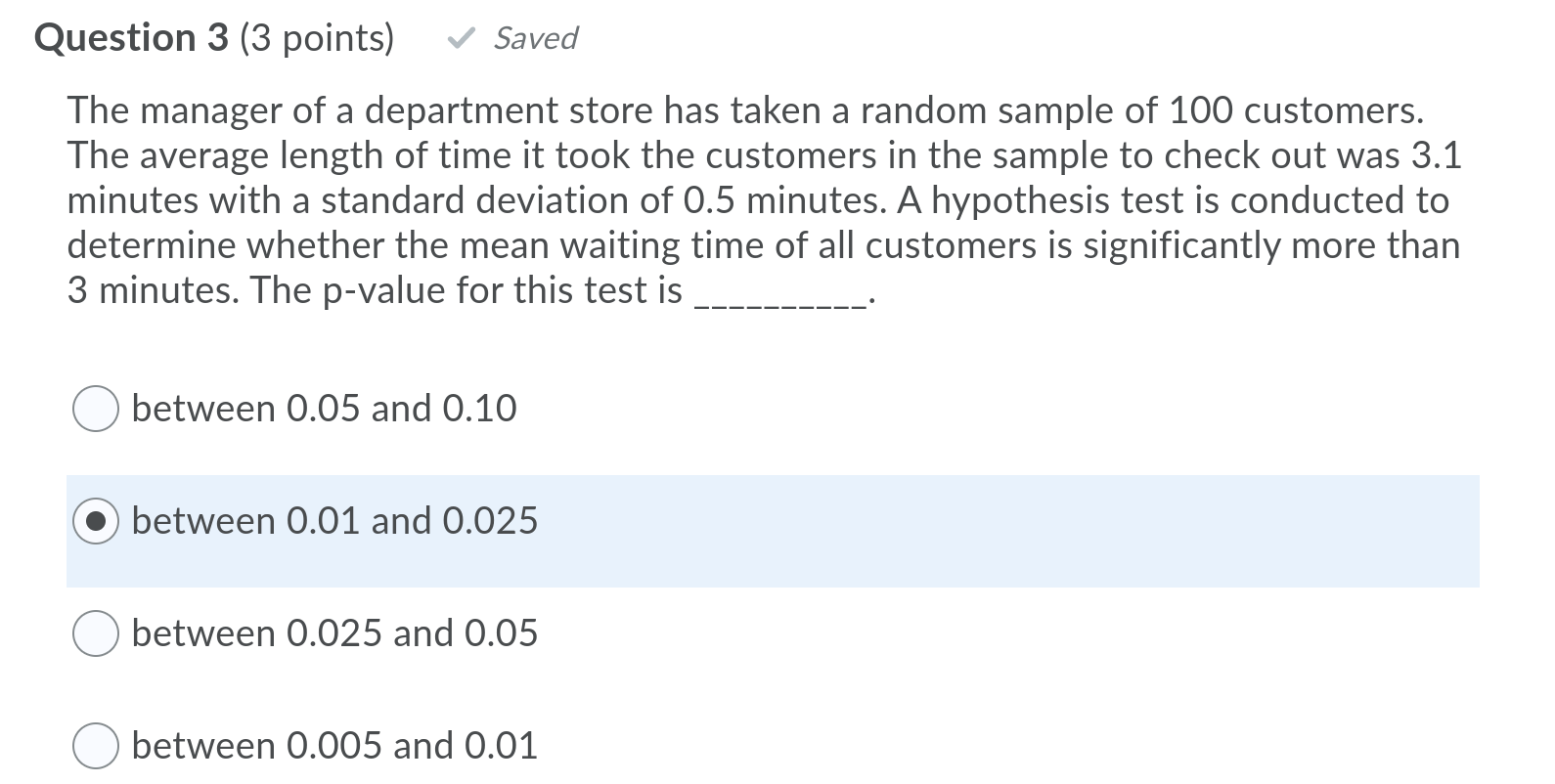Click the filled radio circle of the selected answer
This screenshot has width=1555, height=784.
pos(96,521)
